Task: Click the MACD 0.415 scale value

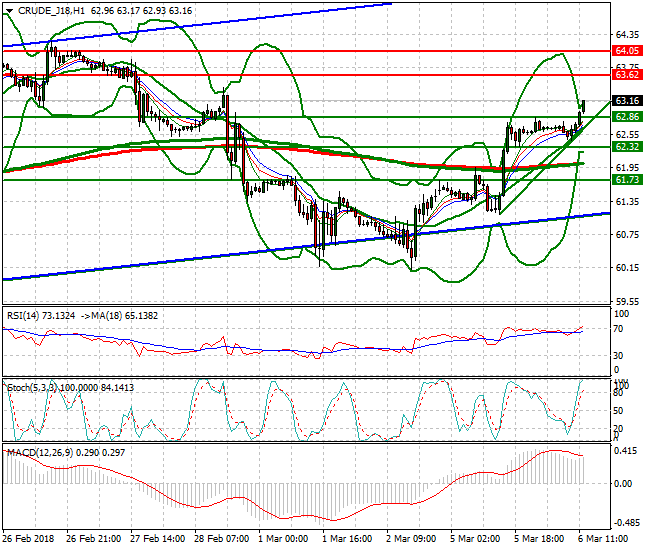Action: [x=626, y=451]
